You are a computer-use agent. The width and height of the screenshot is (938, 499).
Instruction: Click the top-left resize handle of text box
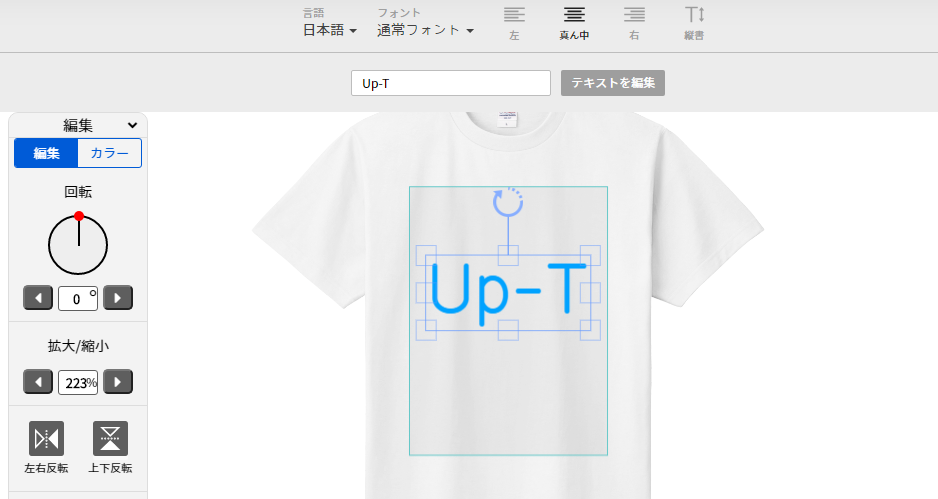pyautogui.click(x=426, y=255)
